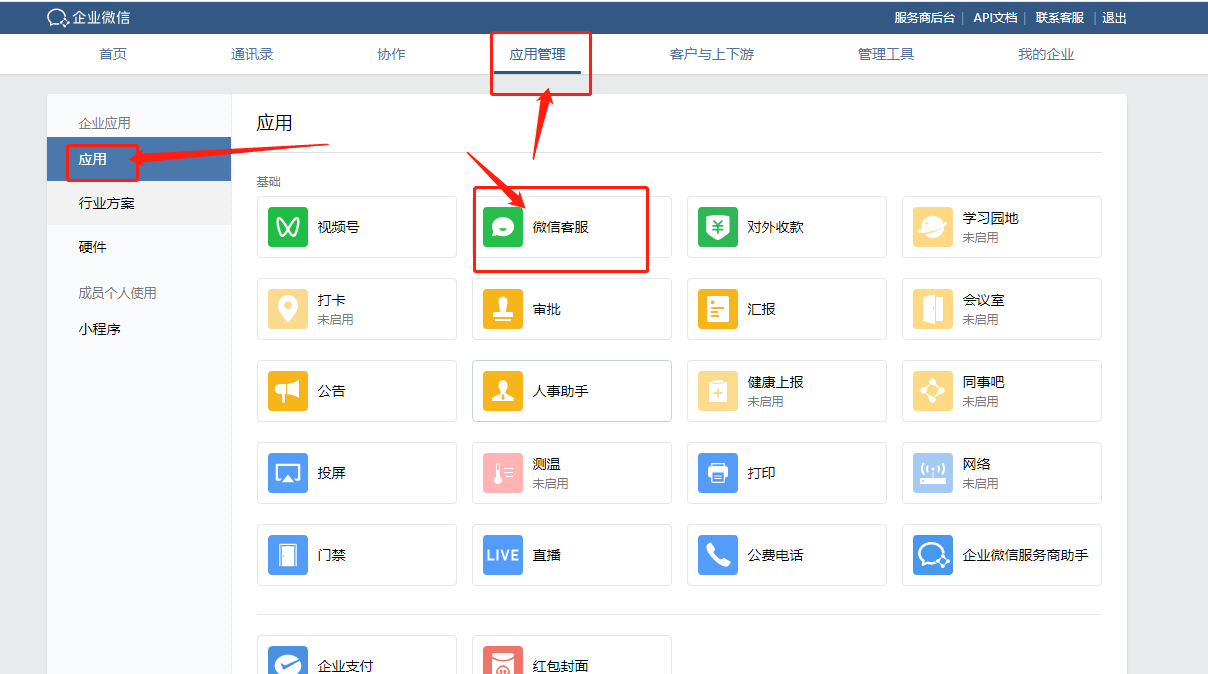Image resolution: width=1208 pixels, height=674 pixels.
Task: Click the 汇报 report document icon
Action: tap(718, 309)
